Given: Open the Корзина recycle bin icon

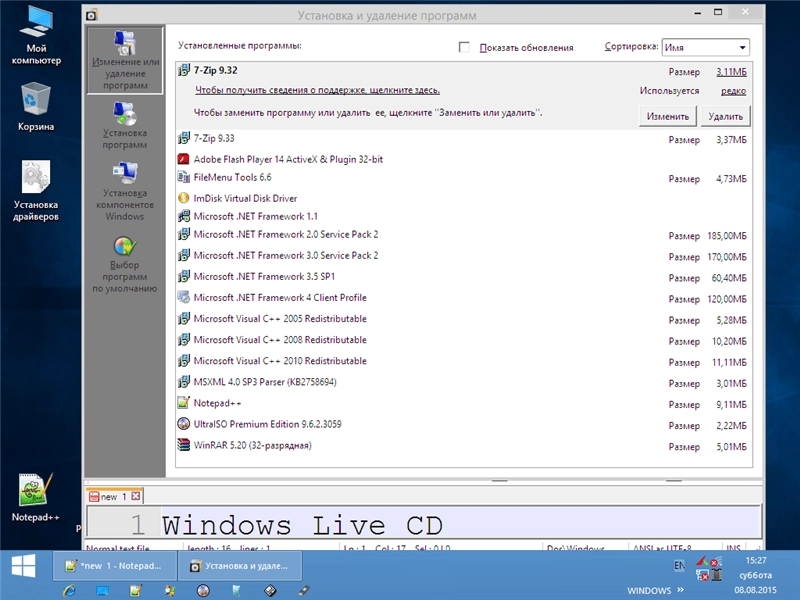Looking at the screenshot, I should 36,107.
